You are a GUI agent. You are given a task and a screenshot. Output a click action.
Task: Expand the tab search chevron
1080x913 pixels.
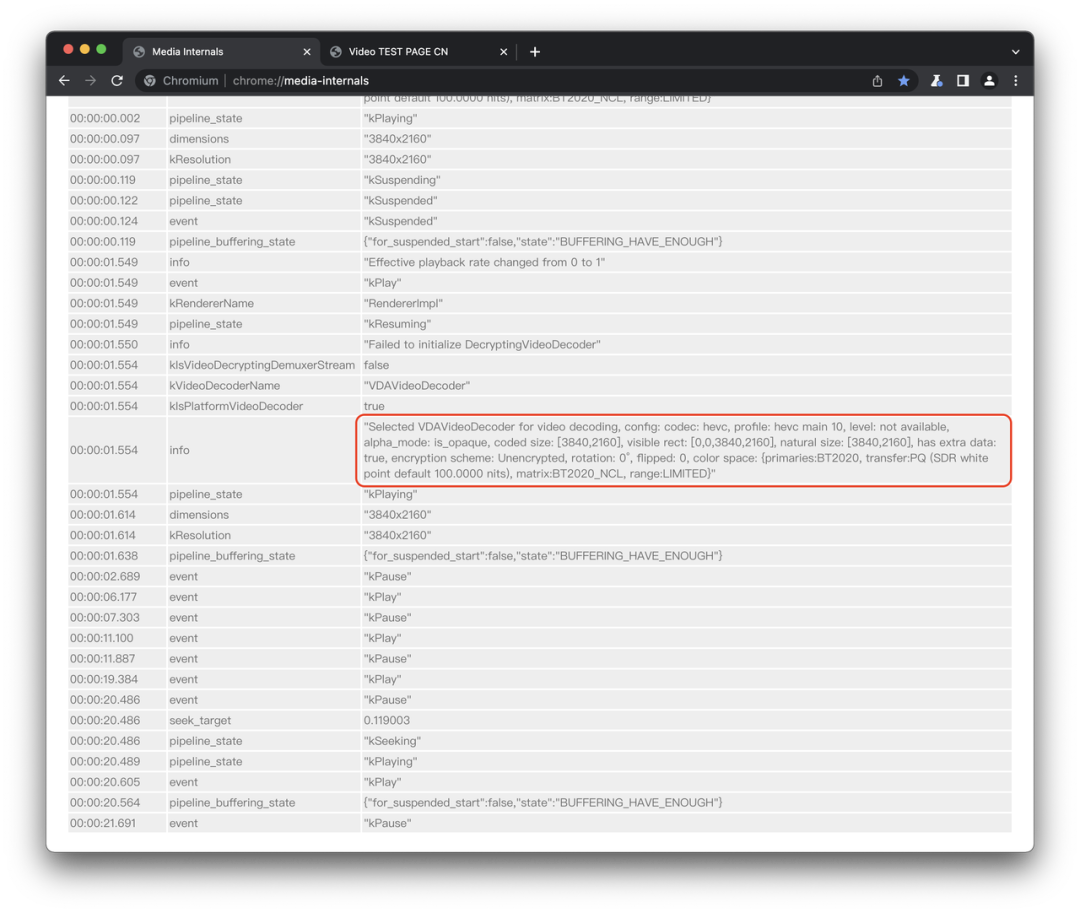coord(1015,52)
